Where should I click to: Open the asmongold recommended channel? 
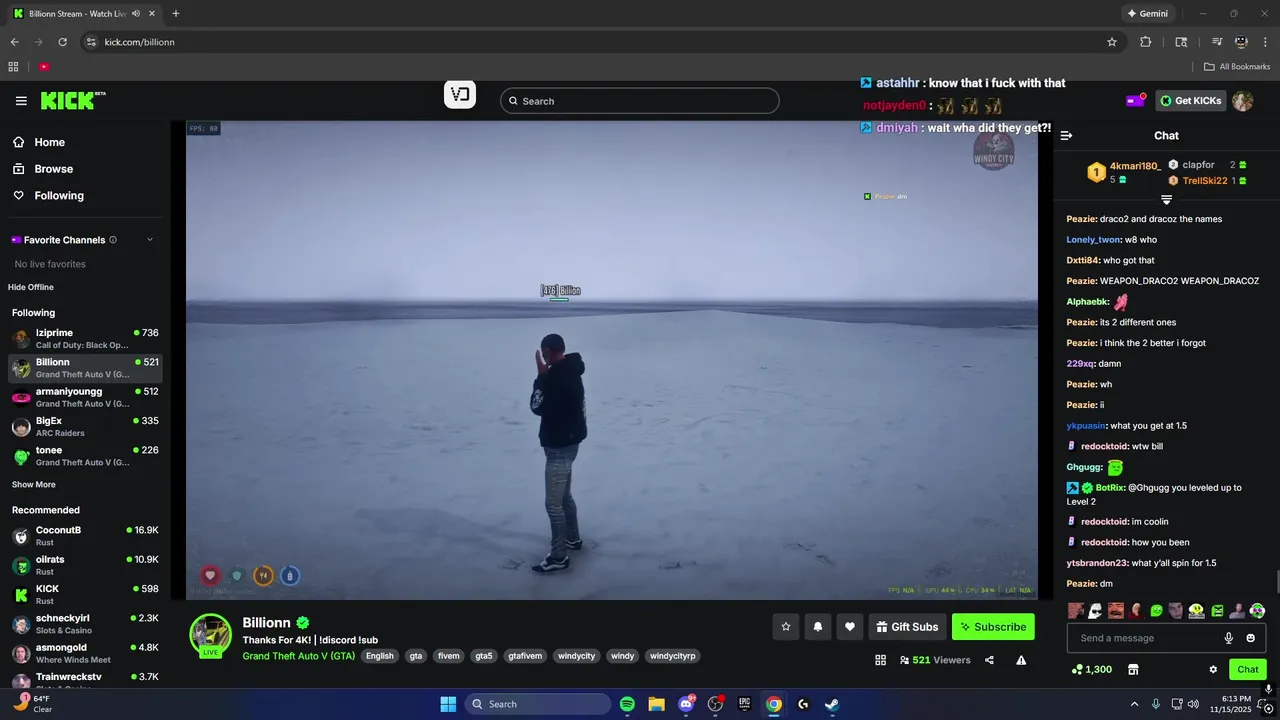click(85, 653)
